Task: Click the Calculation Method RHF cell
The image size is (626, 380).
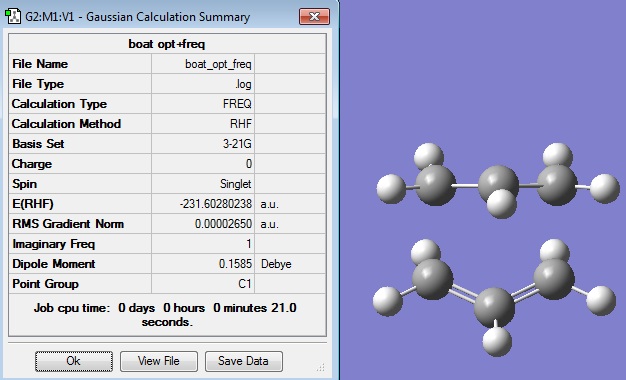Action: pyautogui.click(x=203, y=124)
